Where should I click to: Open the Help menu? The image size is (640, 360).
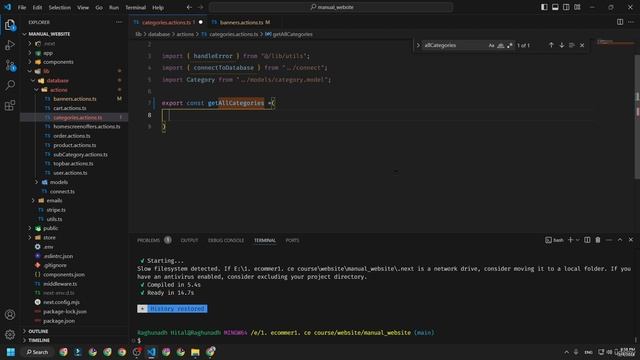[x=158, y=7]
